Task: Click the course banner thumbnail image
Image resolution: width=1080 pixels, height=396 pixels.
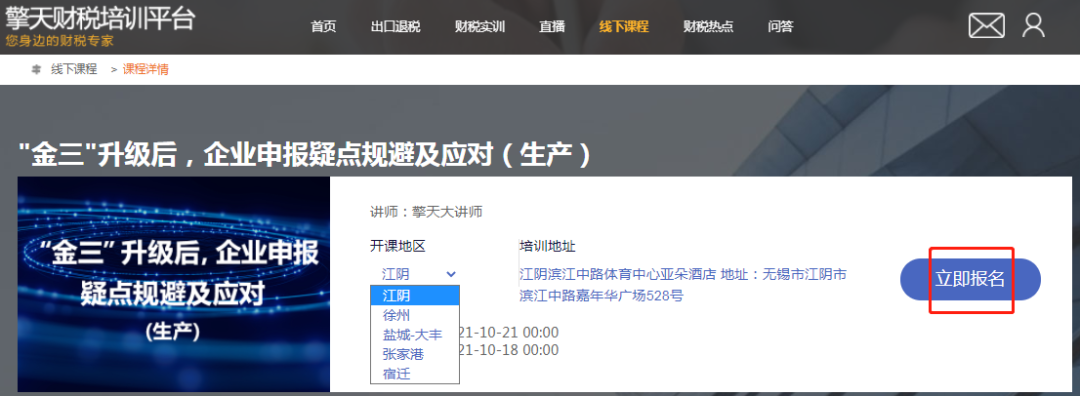Action: [174, 284]
